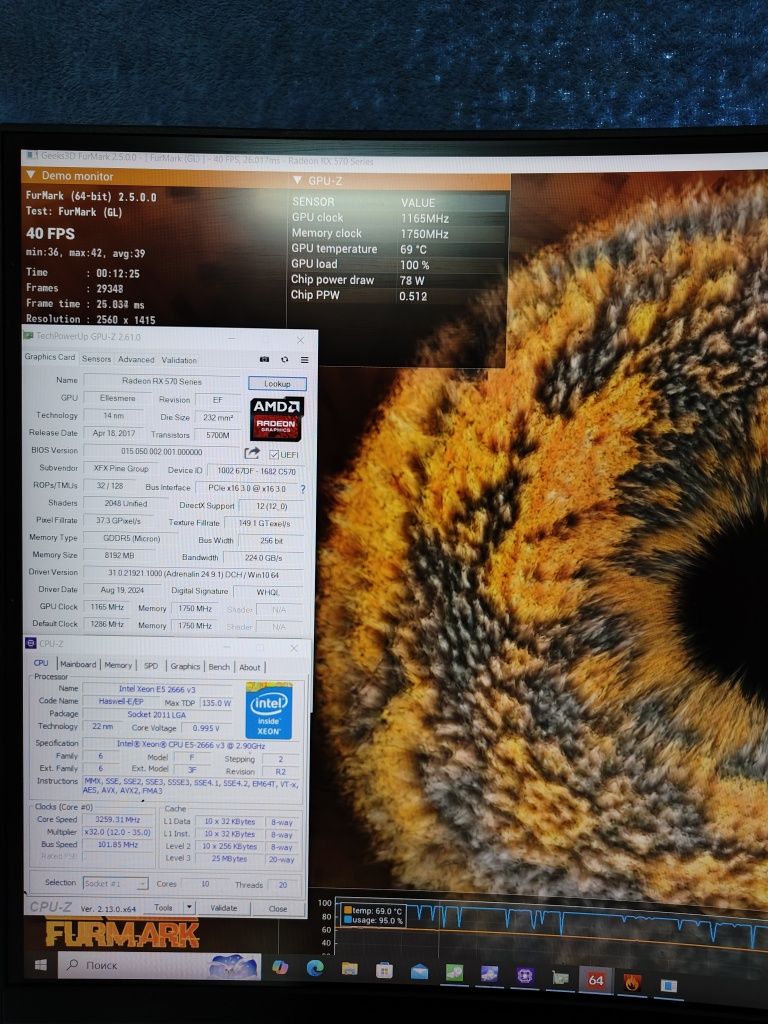Viewport: 768px width, 1024px height.
Task: Click the GPU-Z refresh icon
Action: [285, 359]
